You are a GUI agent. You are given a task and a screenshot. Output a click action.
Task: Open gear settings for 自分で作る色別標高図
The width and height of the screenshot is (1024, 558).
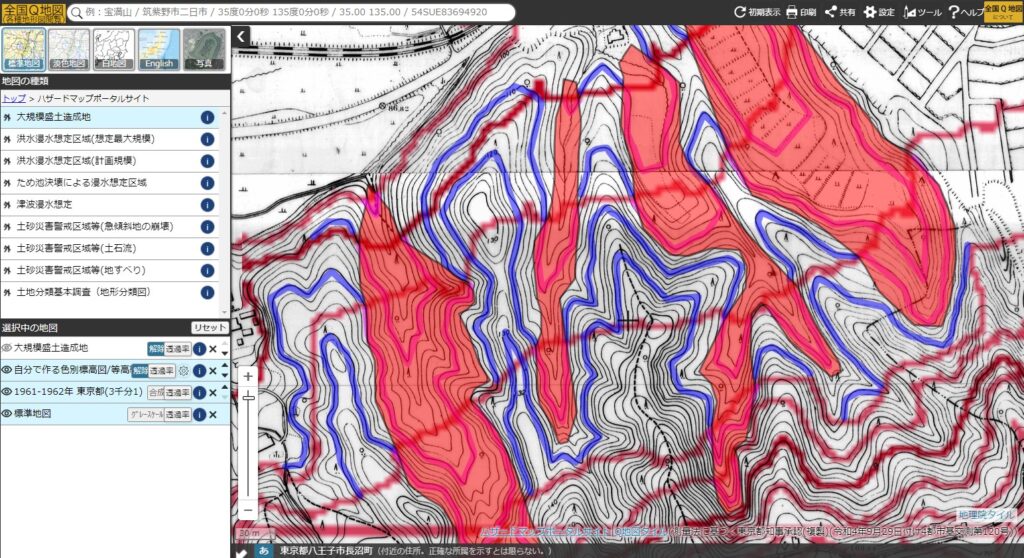pyautogui.click(x=183, y=370)
